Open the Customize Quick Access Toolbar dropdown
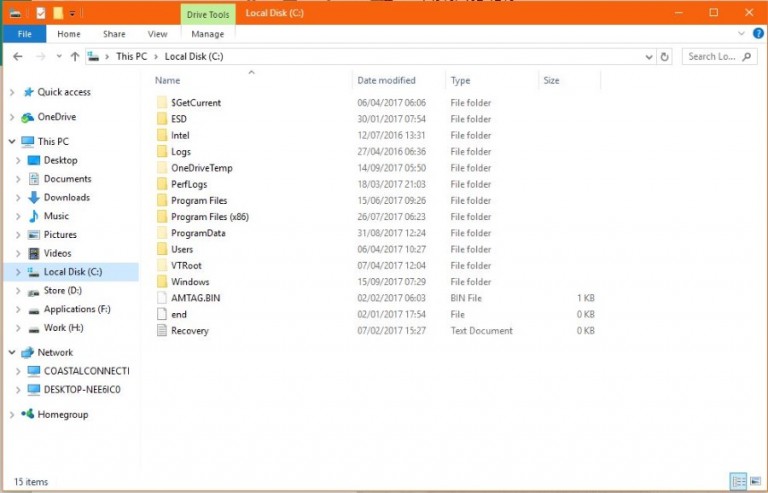Viewport: 768px width, 493px height. click(72, 14)
